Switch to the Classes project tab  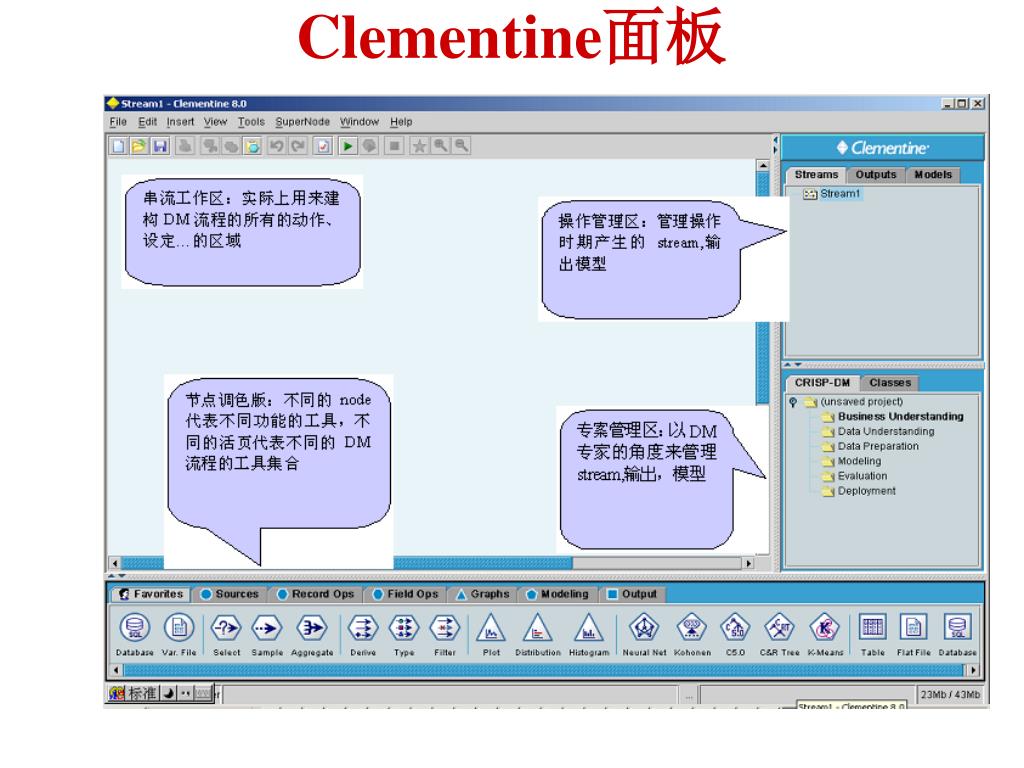point(889,383)
